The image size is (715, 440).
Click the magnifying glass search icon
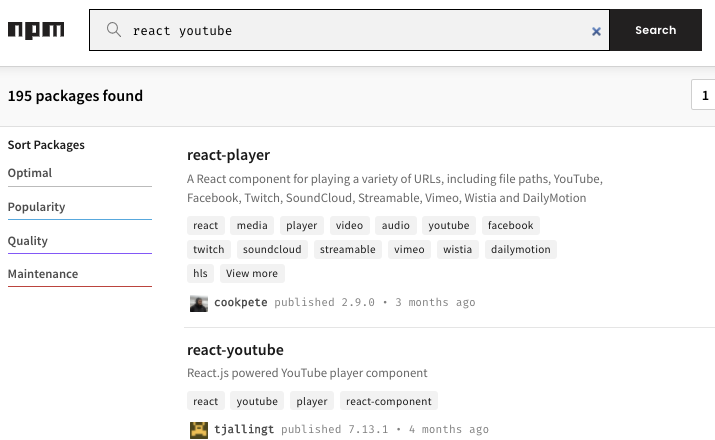[114, 30]
